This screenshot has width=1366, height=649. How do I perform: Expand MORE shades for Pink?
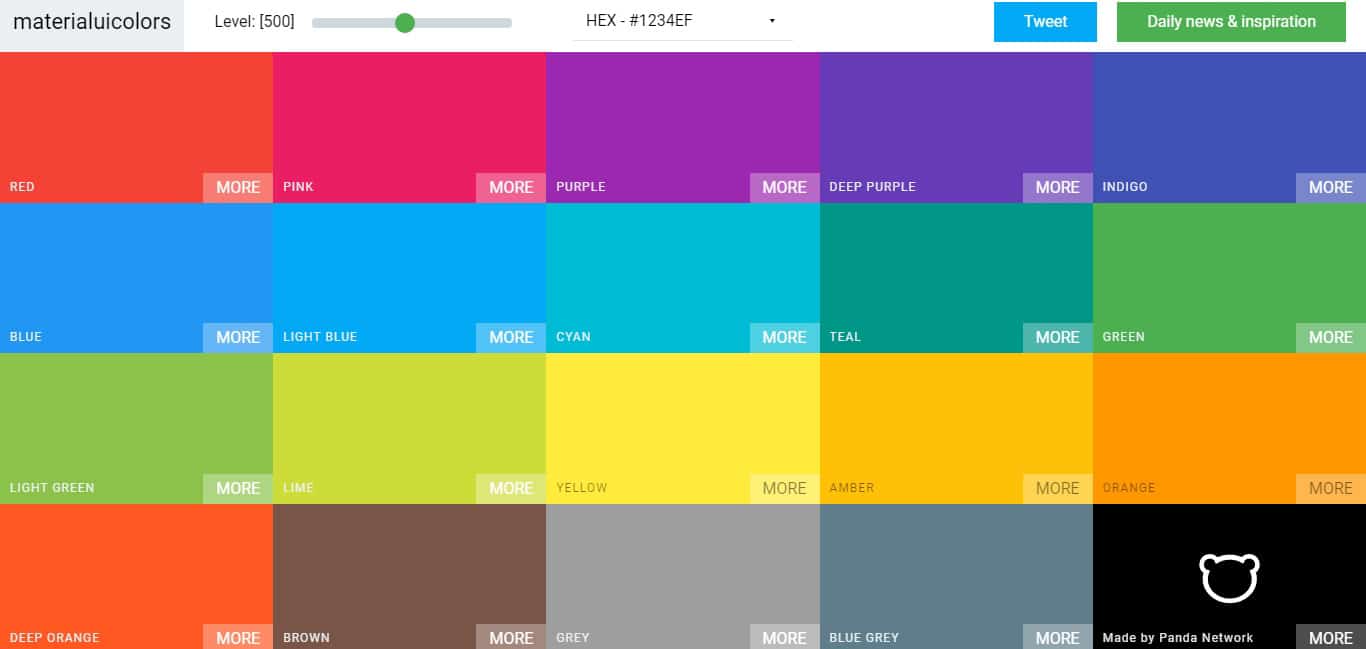coord(511,188)
